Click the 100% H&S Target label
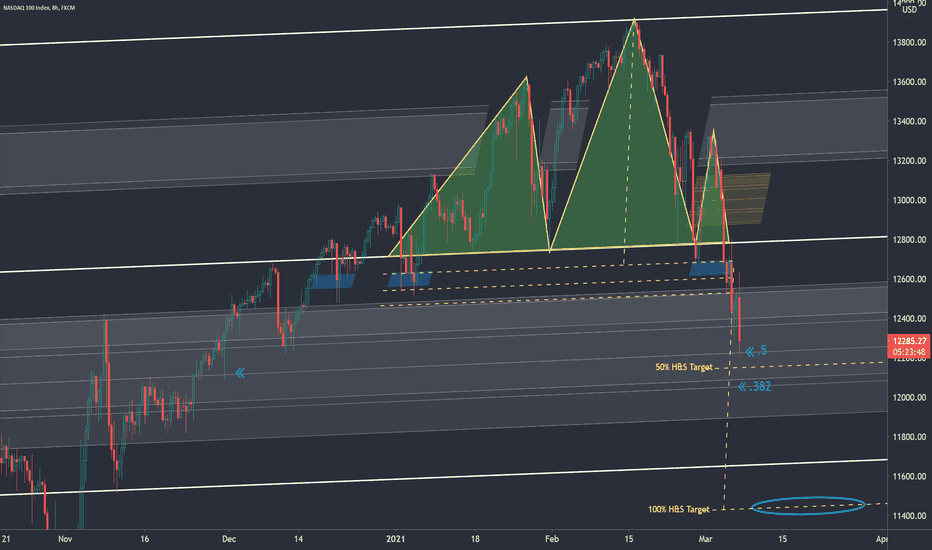Image resolution: width=932 pixels, height=550 pixels. pyautogui.click(x=678, y=509)
